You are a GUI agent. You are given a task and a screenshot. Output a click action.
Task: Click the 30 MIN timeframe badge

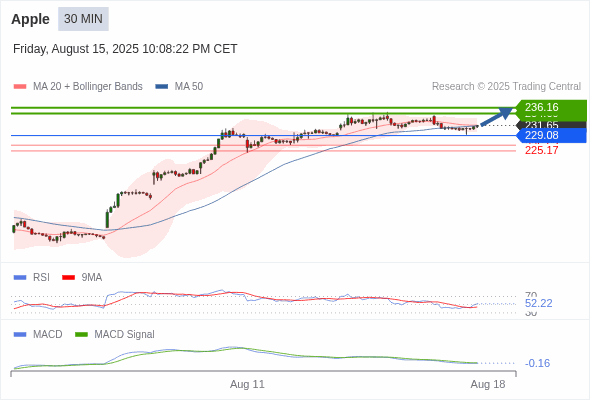(x=83, y=19)
